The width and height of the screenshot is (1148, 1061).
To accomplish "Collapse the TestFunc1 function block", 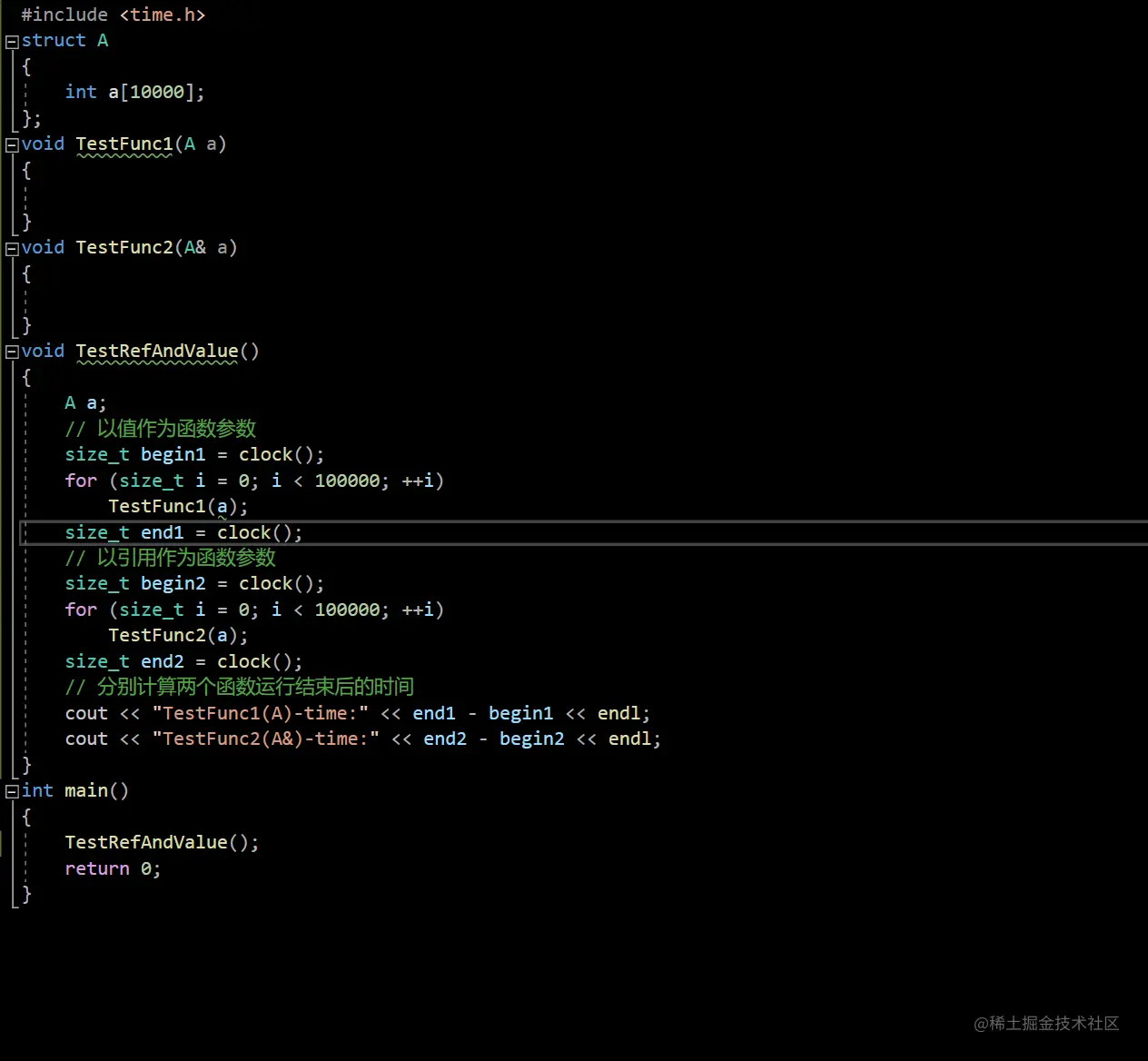I will 12,145.
